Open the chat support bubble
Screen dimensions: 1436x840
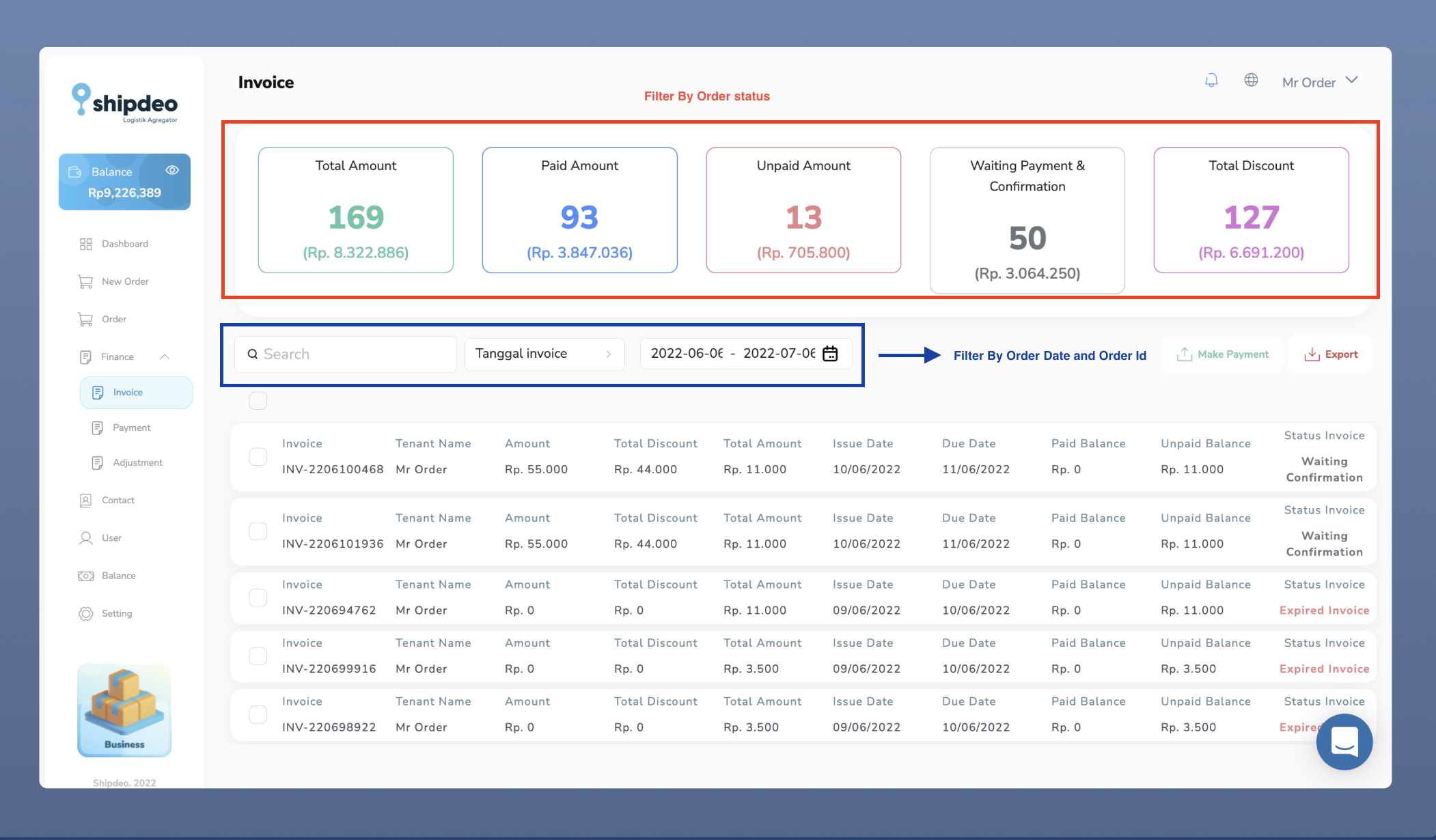point(1344,742)
